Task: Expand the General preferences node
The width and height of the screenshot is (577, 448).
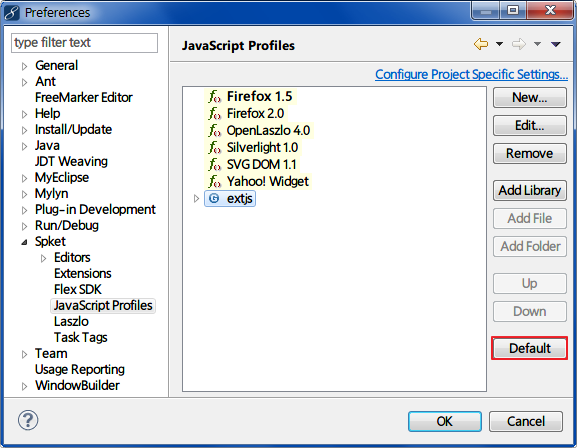Action: click(x=24, y=66)
